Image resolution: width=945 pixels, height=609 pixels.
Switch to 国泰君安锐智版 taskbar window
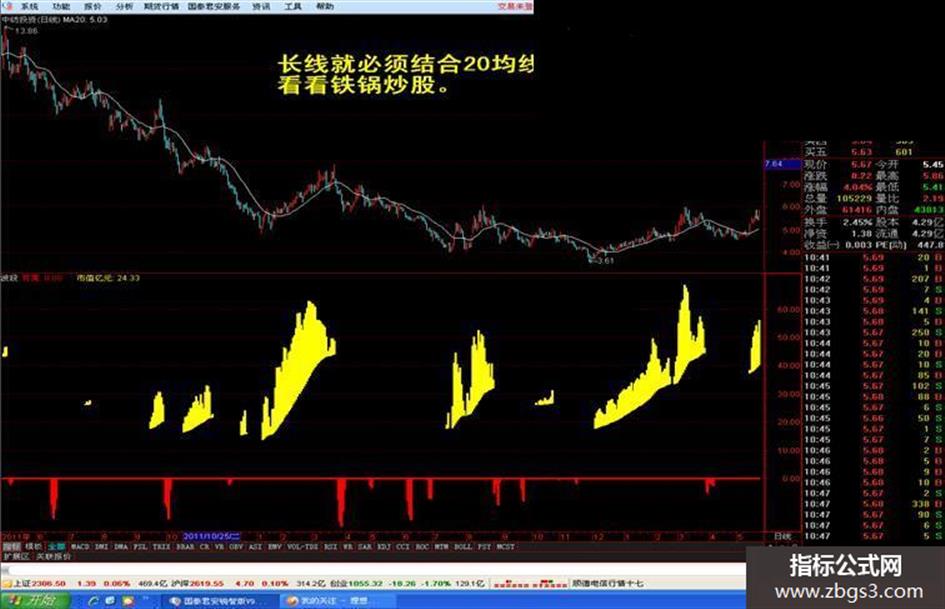pos(219,601)
